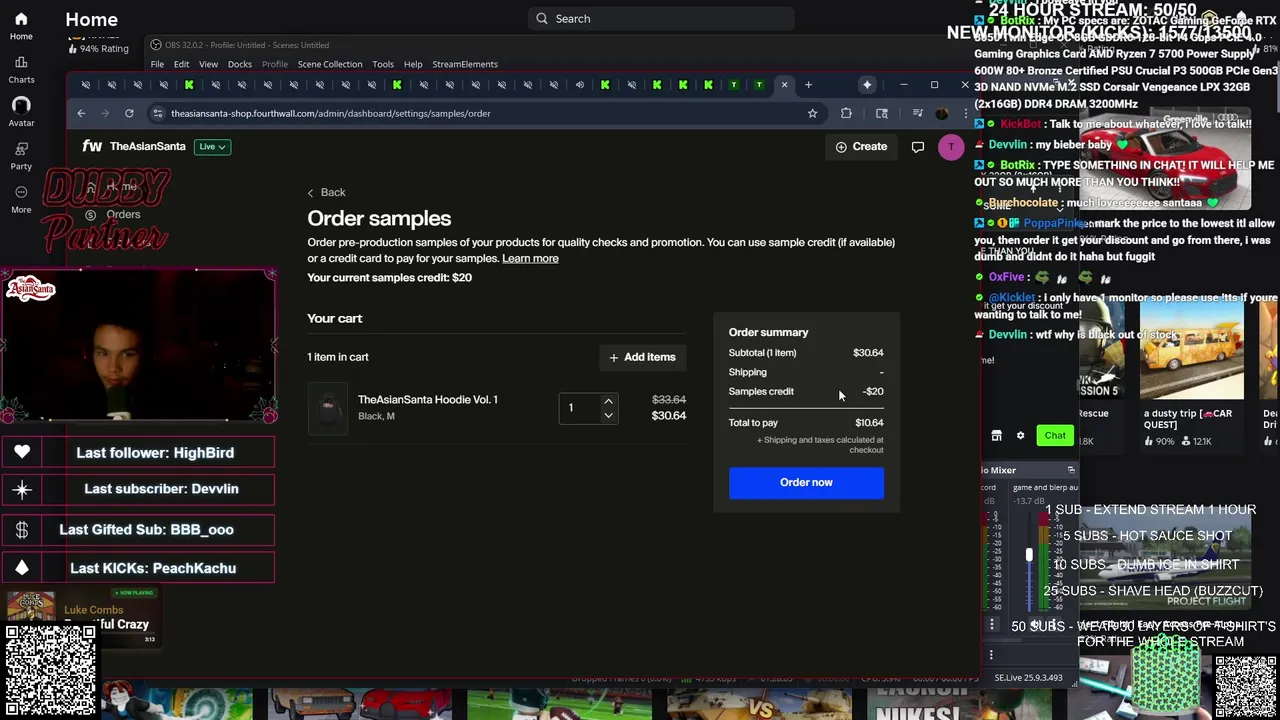Open the store icon beside Chat
1280x720 pixels.
point(996,435)
